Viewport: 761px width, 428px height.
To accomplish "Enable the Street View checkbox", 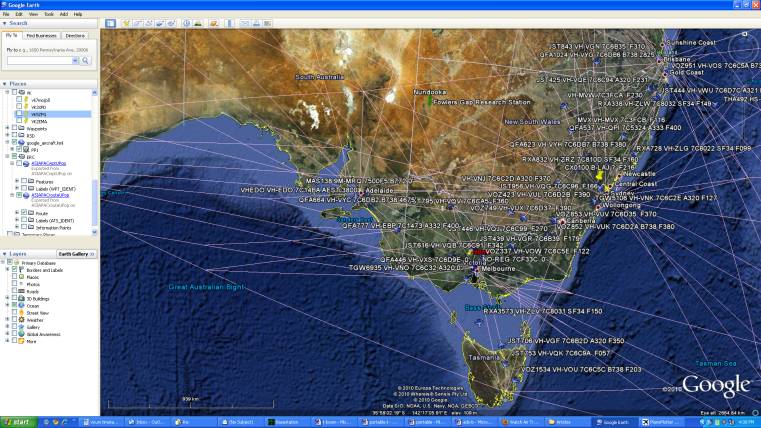I will click(15, 313).
